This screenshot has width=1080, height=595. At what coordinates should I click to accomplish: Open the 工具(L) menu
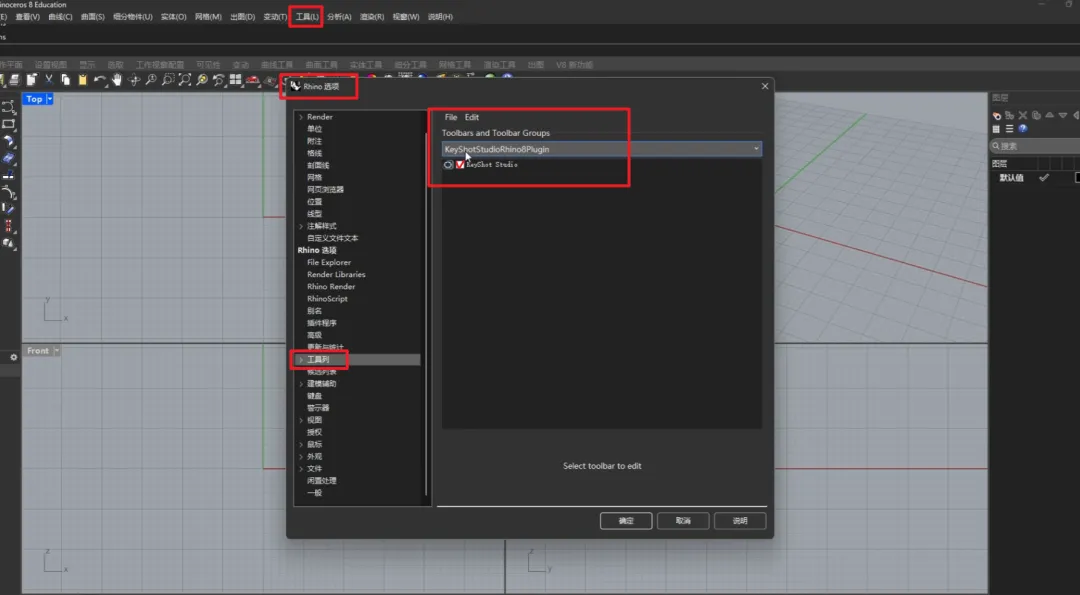click(307, 17)
